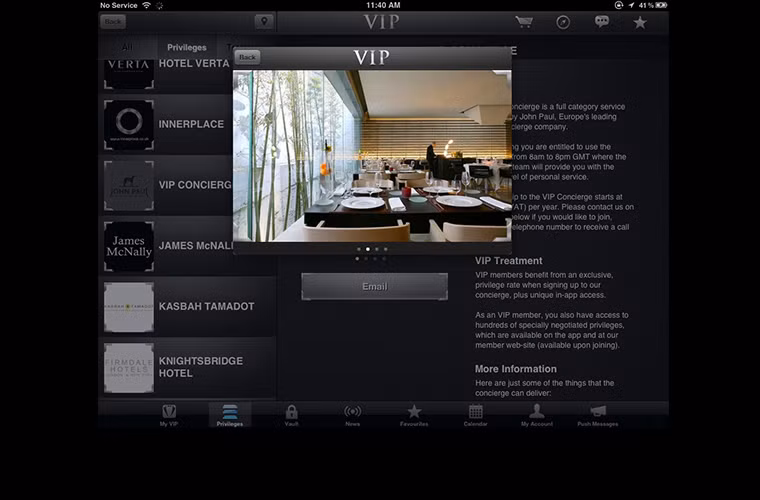Tap the compass icon in header
The height and width of the screenshot is (500, 760).
click(x=563, y=22)
